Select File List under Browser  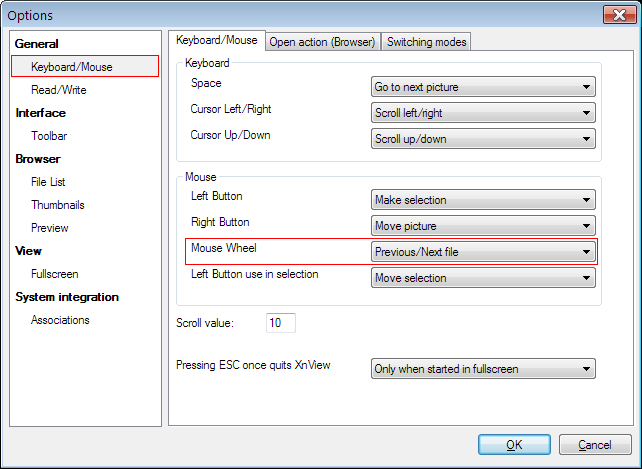tap(48, 182)
